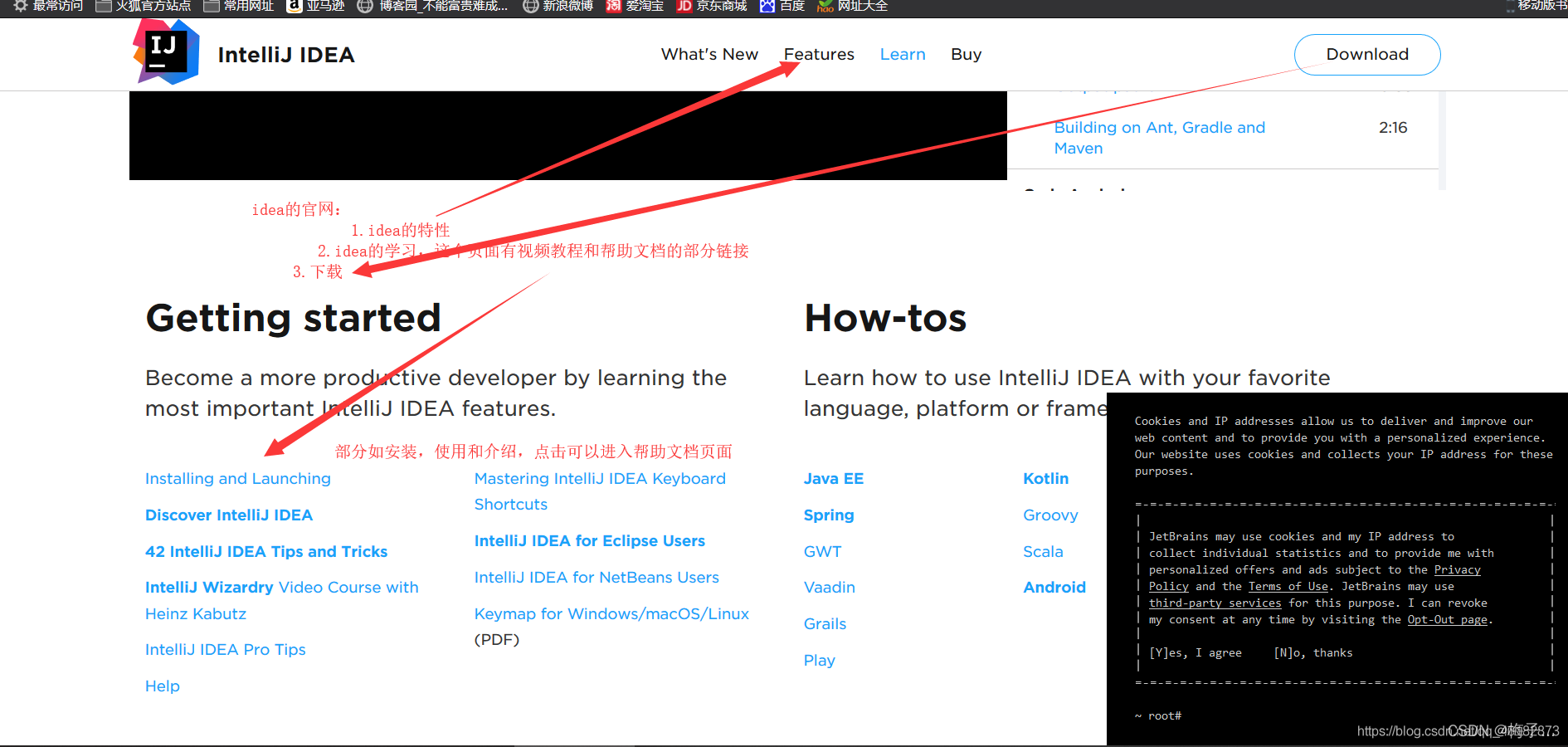
Task: Open the Vaadin how-to
Action: [830, 588]
